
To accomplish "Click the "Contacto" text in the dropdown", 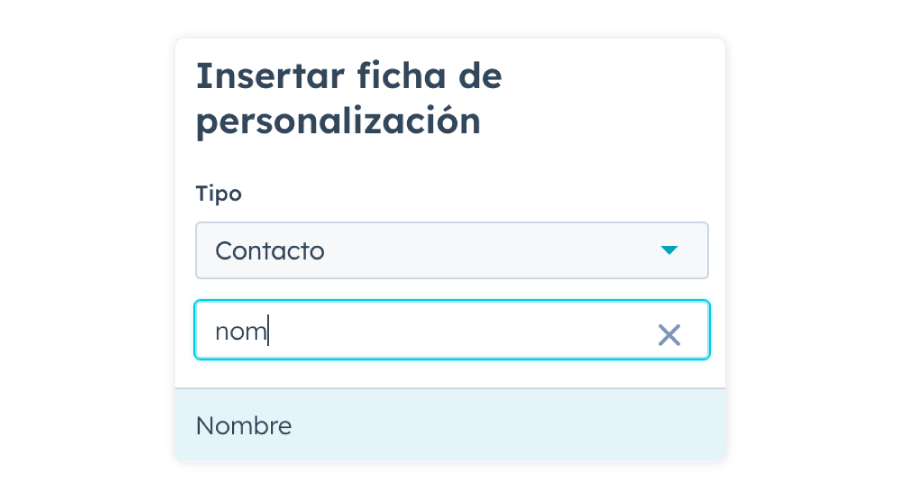I will click(270, 250).
